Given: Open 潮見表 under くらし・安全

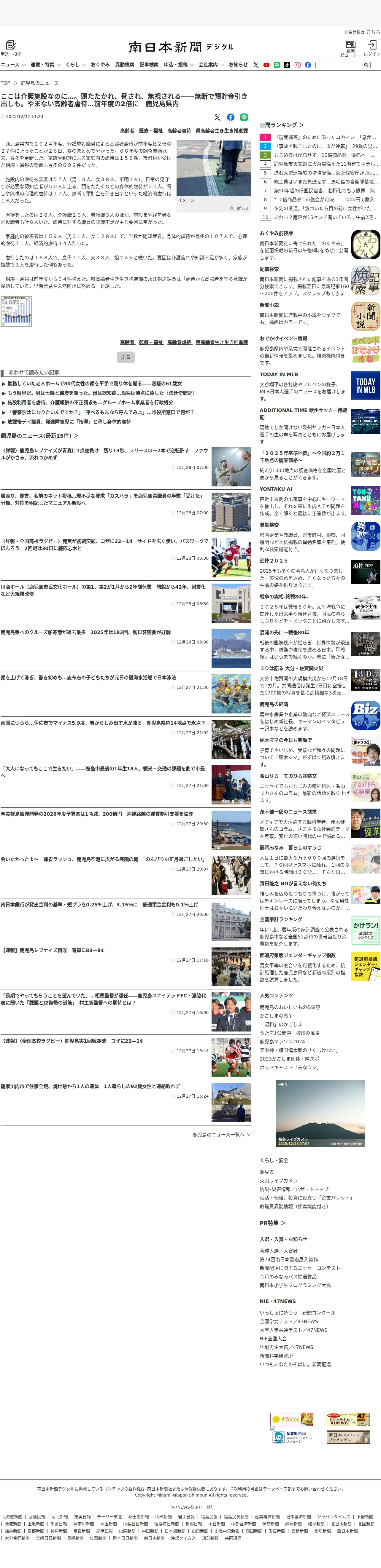Looking at the screenshot, I should pos(266,1172).
